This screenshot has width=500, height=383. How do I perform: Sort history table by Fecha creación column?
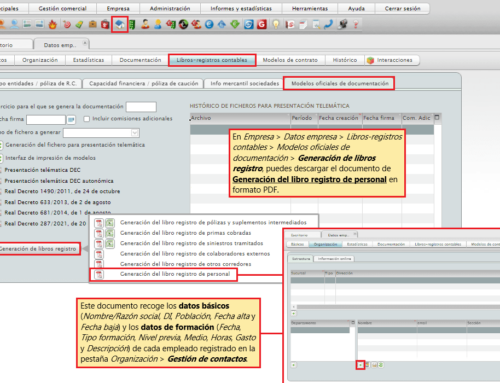pos(340,118)
